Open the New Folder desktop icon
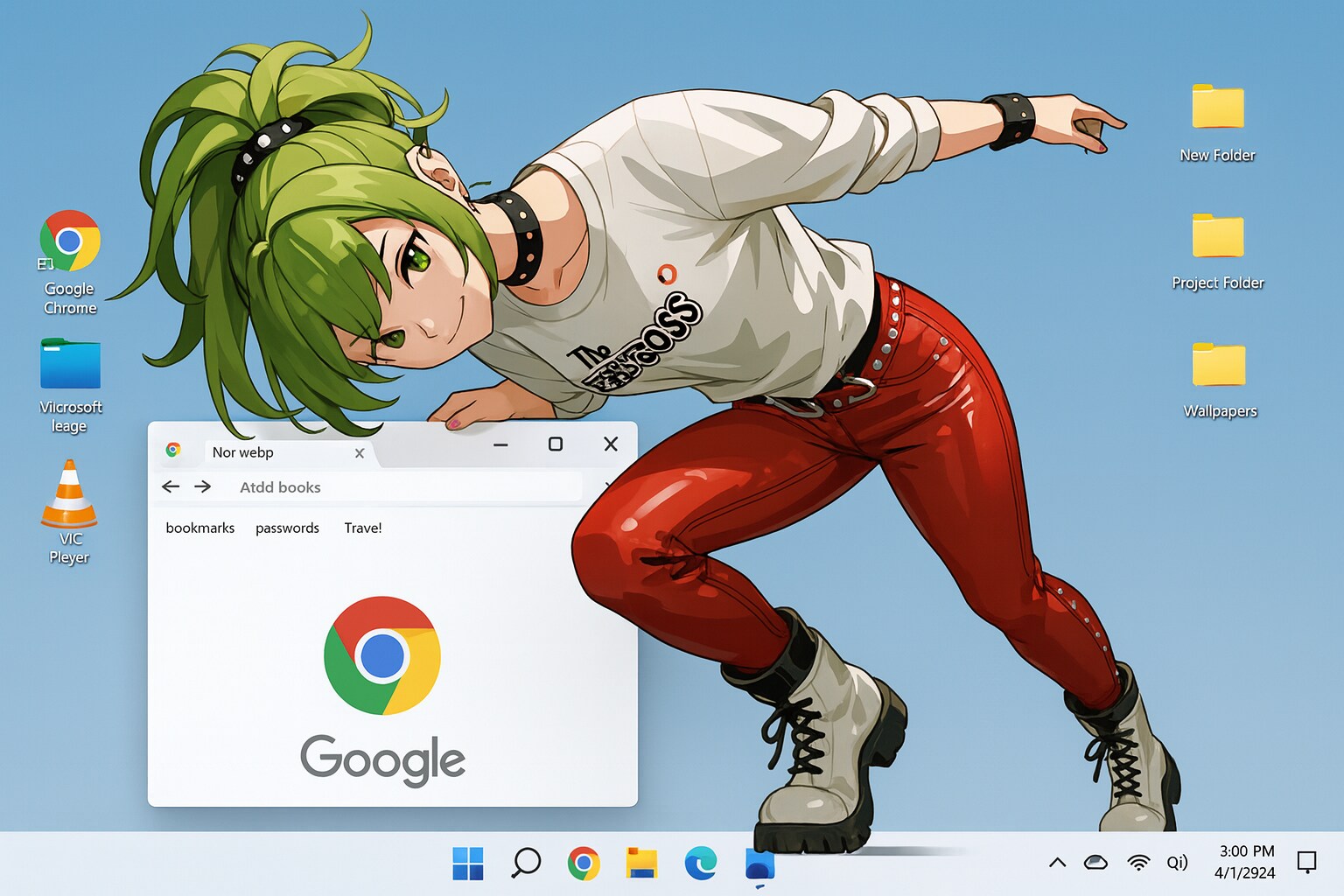The width and height of the screenshot is (1344, 896). [1217, 108]
